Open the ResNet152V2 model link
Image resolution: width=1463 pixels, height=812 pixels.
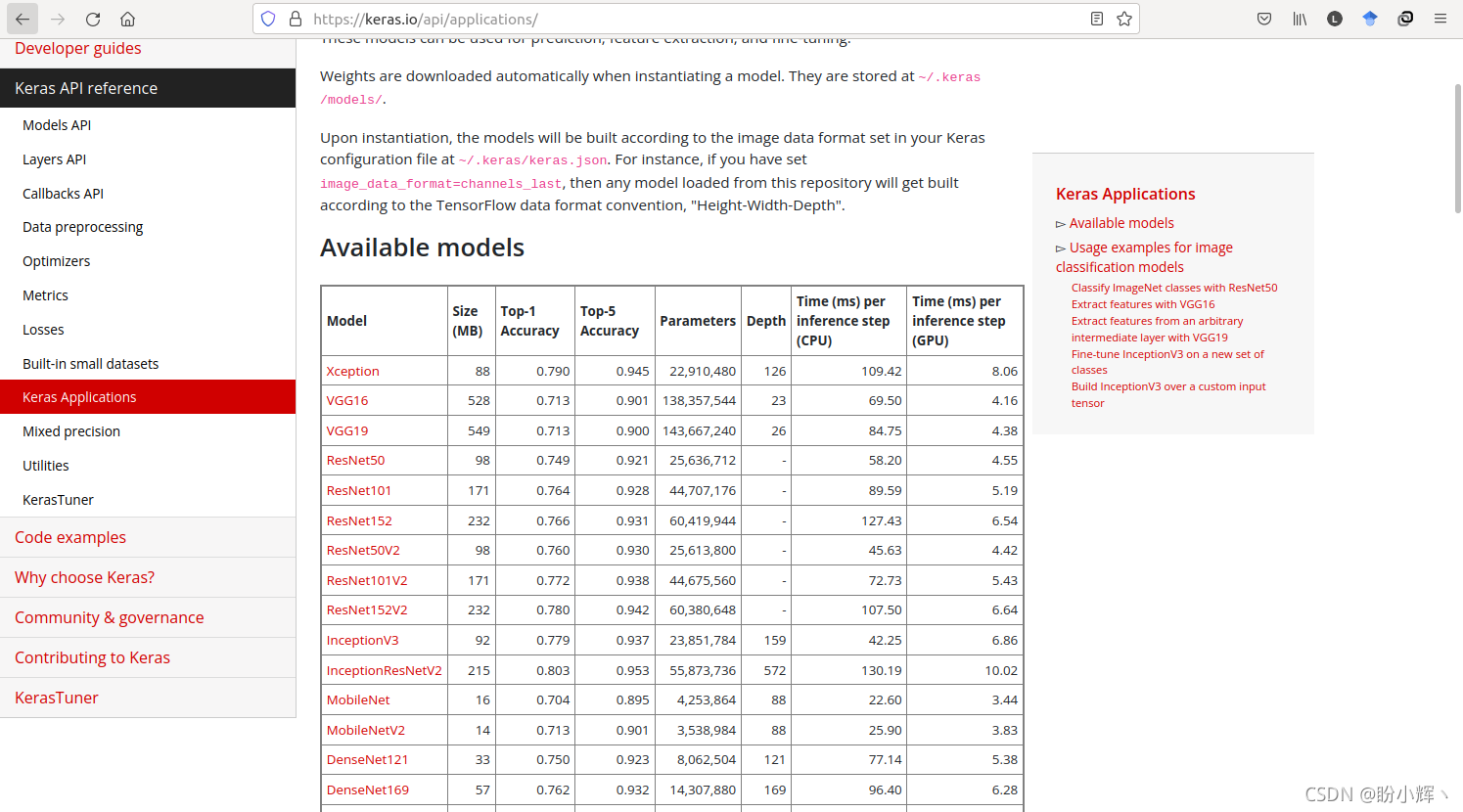point(366,609)
